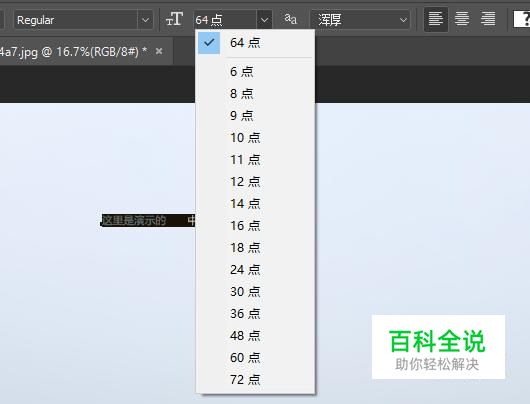Click the anti-aliasing aa icon
This screenshot has width=530, height=404.
pos(291,19)
